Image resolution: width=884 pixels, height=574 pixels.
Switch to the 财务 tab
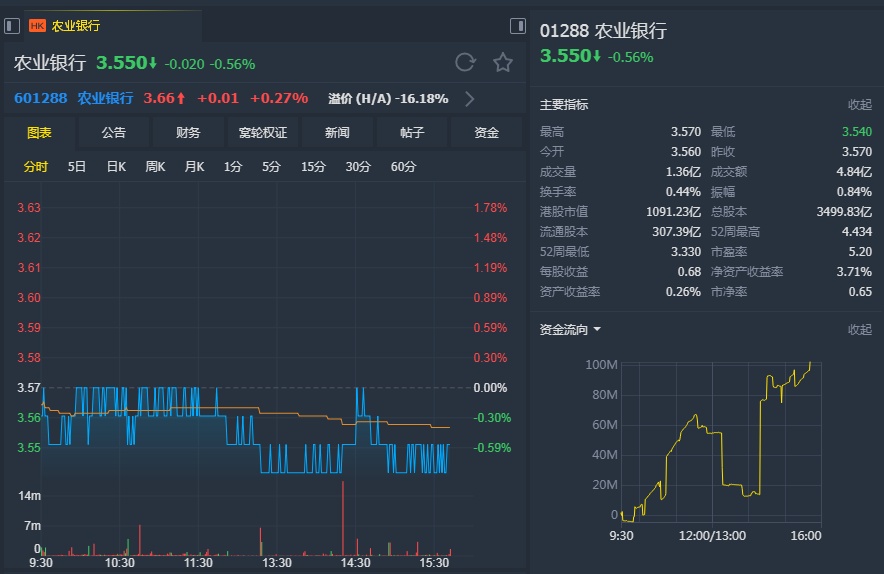tap(188, 133)
